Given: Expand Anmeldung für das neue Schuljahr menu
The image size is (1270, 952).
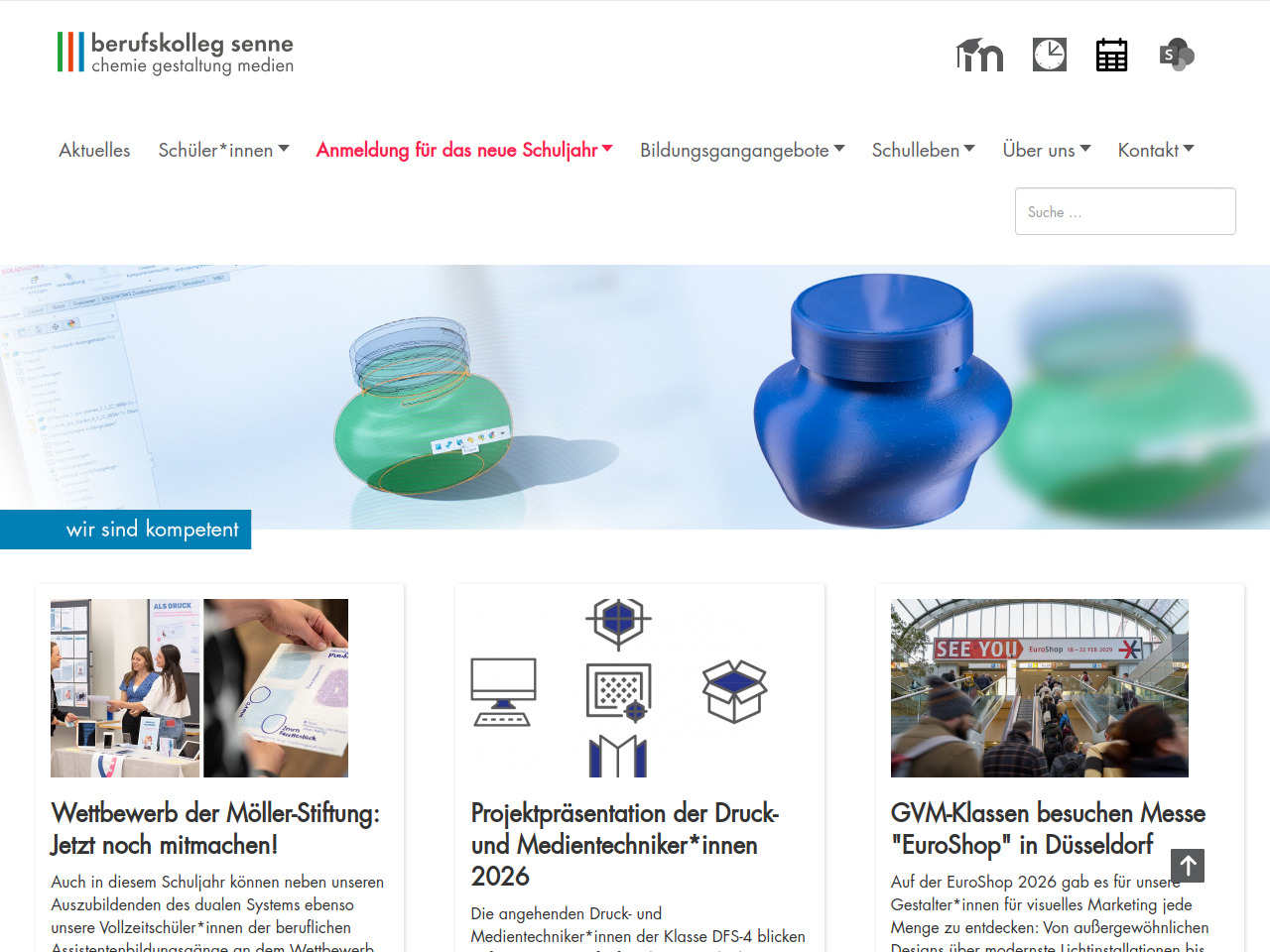Looking at the screenshot, I should 464,150.
